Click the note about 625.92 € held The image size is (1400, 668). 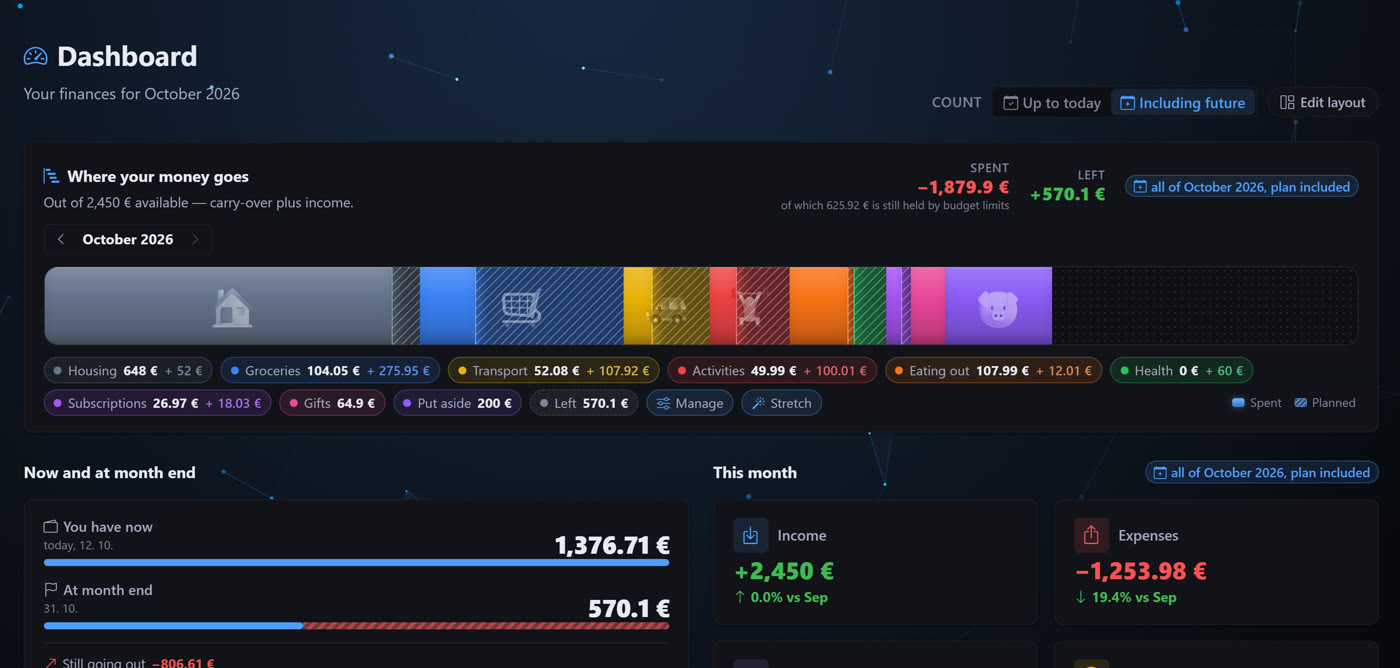895,205
